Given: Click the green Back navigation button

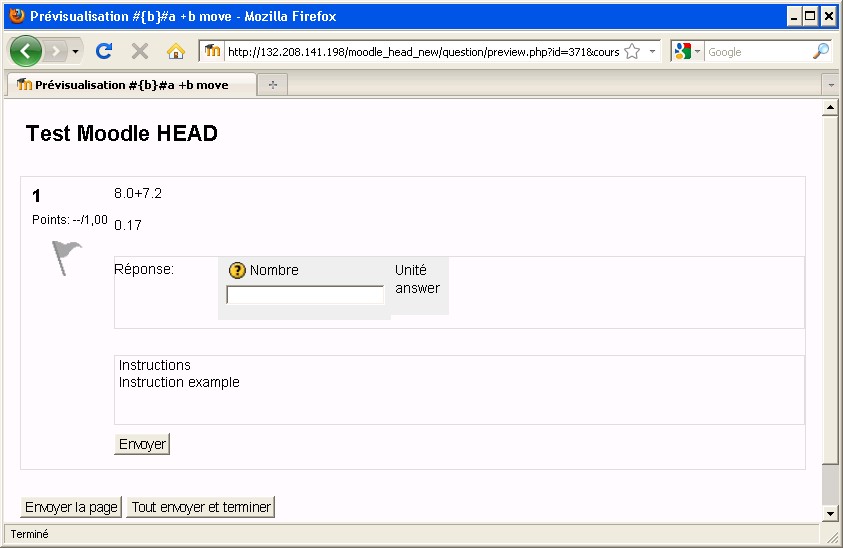Looking at the screenshot, I should pyautogui.click(x=25, y=51).
